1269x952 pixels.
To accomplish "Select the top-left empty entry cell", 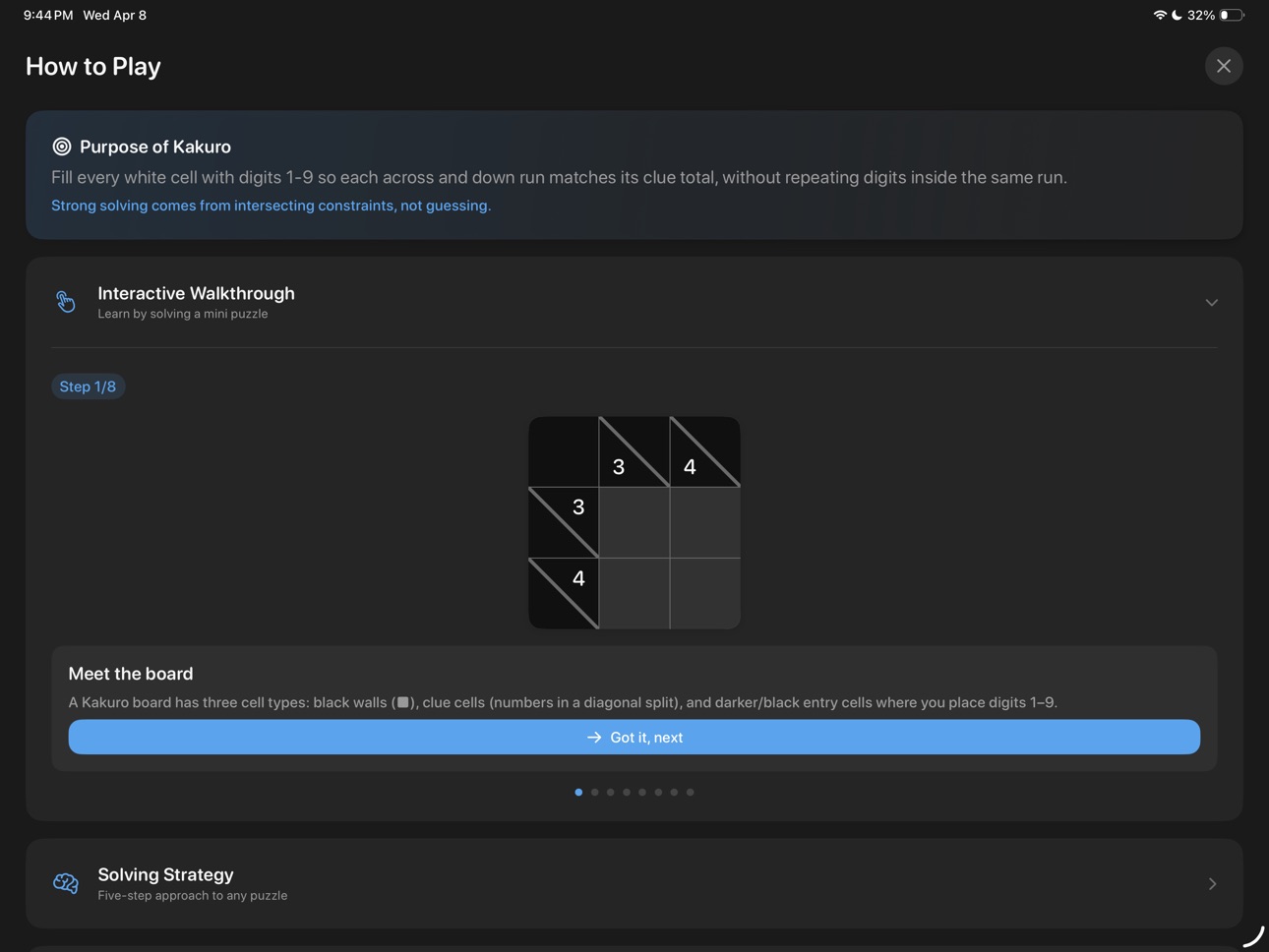I will tap(634, 522).
